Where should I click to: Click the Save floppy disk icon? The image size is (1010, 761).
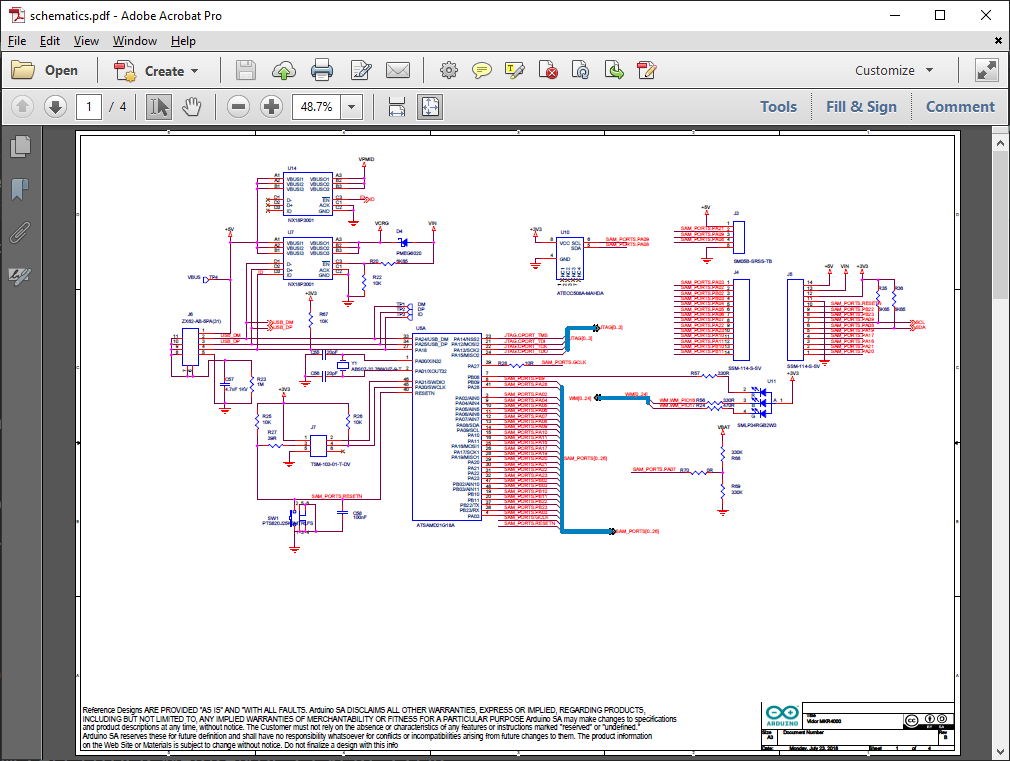tap(245, 70)
